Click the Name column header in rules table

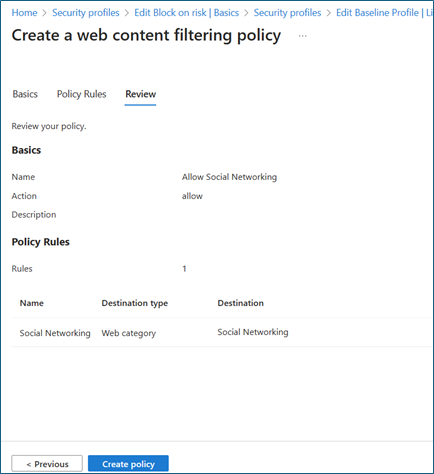[x=32, y=303]
